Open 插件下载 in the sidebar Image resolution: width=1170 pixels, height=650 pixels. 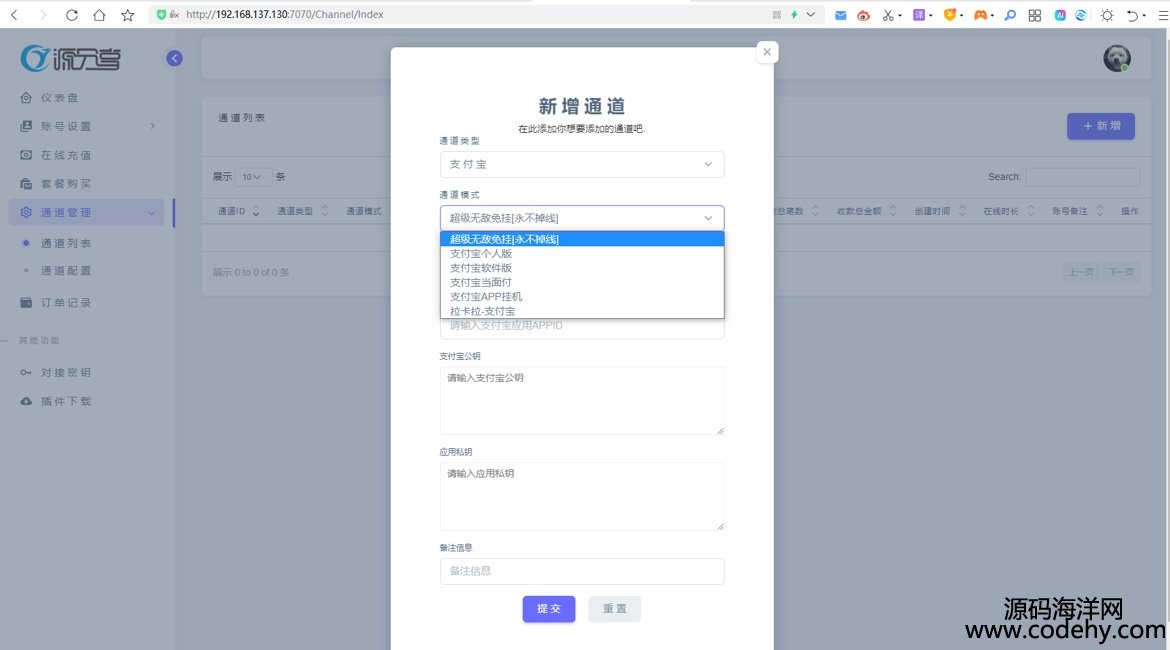point(66,401)
